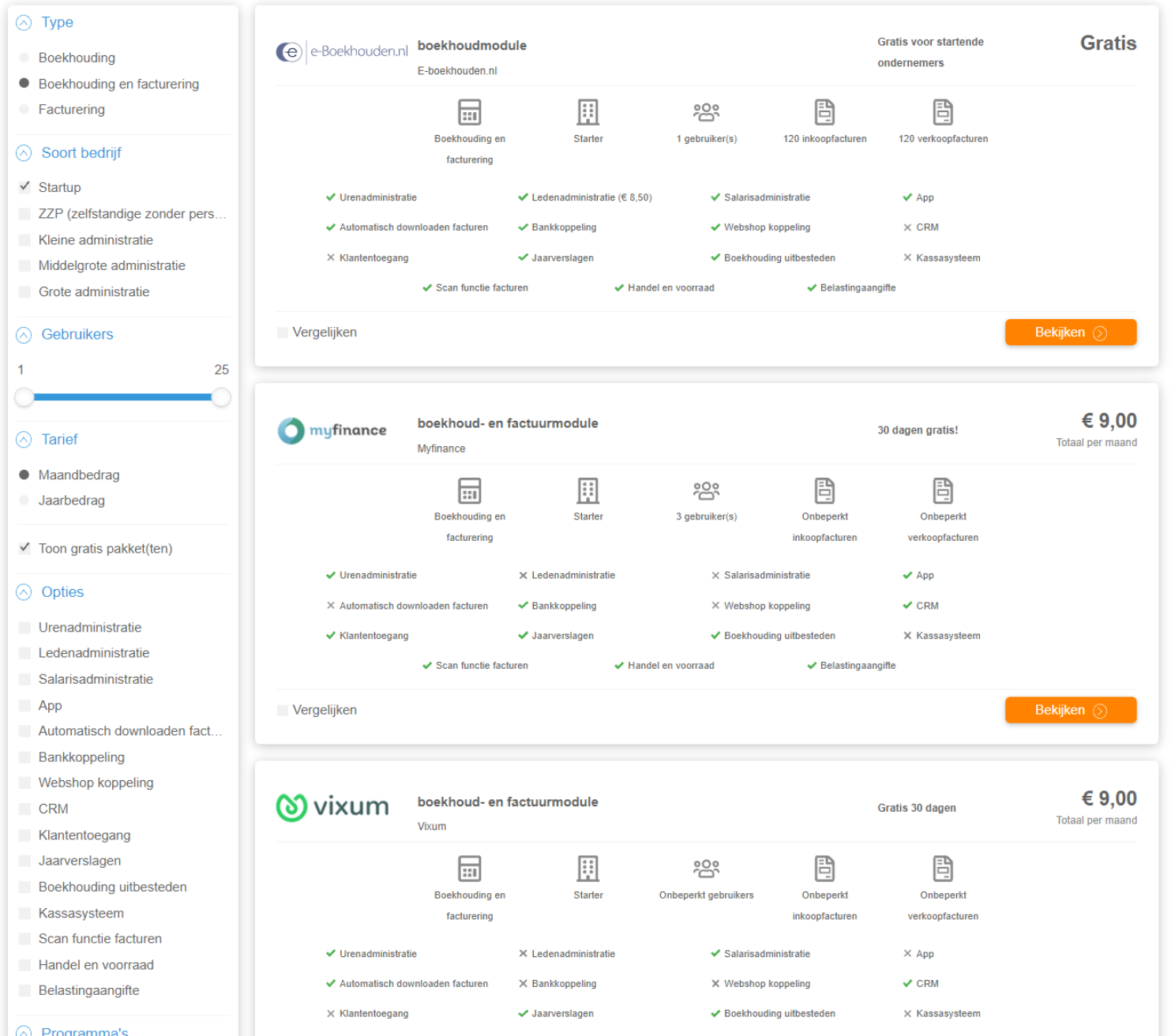Check the CRM filter option
The width and height of the screenshot is (1171, 1036).
pyautogui.click(x=24, y=809)
